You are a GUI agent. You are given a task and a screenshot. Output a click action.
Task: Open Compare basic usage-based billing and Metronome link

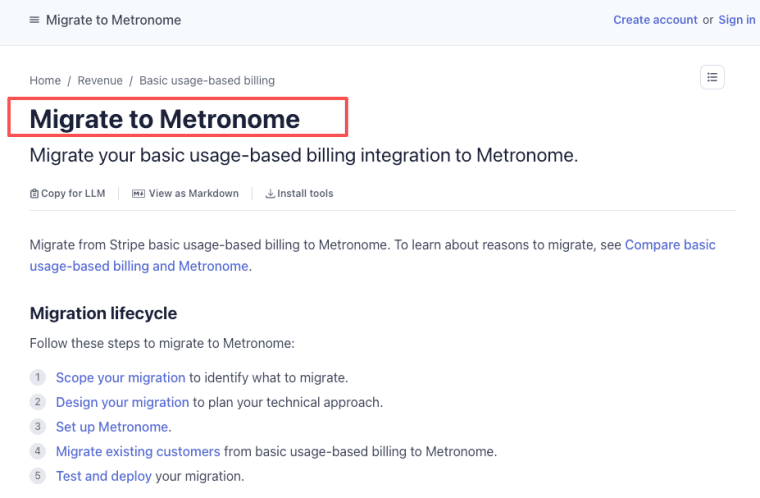(372, 256)
